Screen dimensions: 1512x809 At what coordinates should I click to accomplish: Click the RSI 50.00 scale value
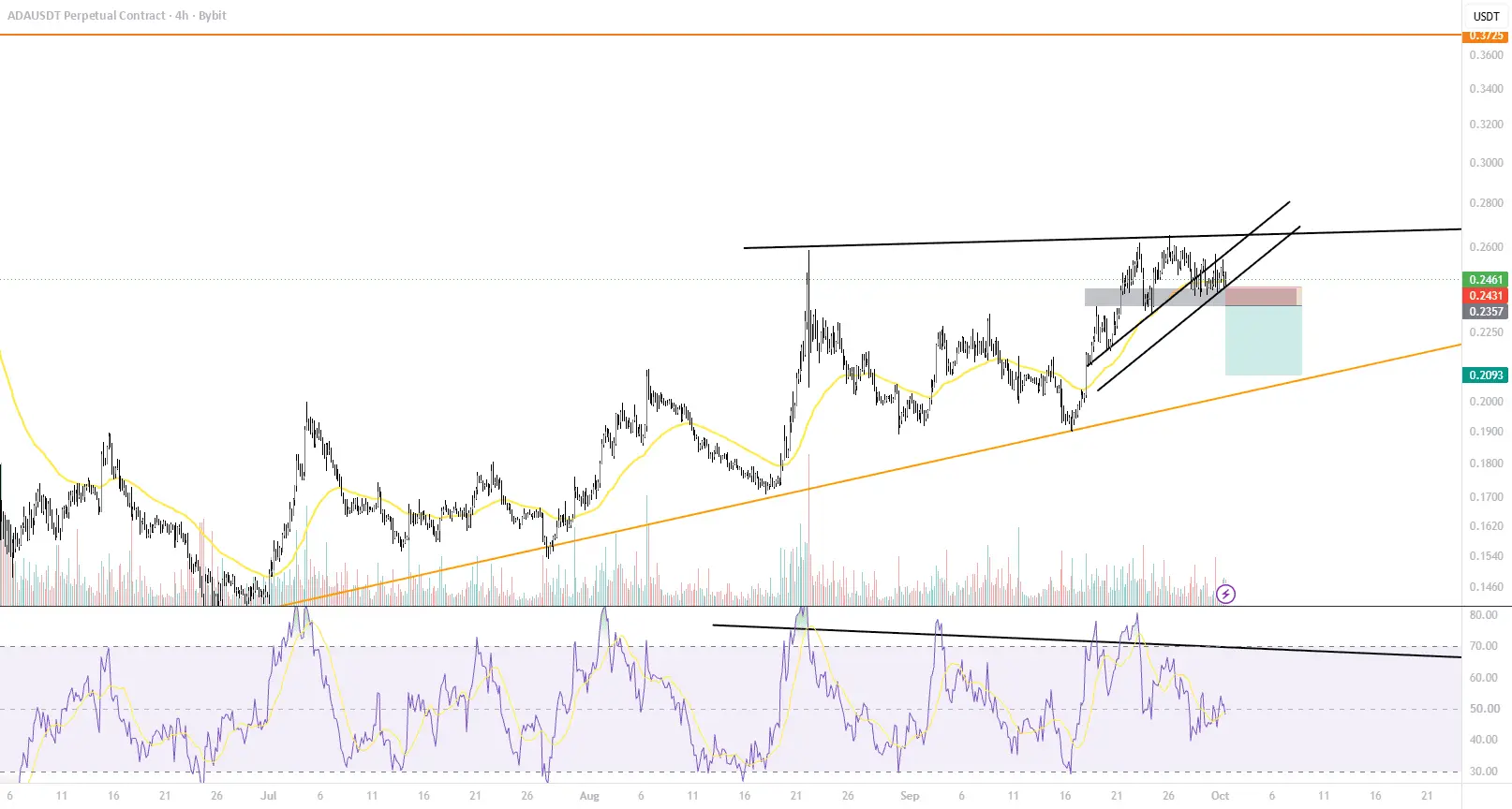(x=1484, y=708)
